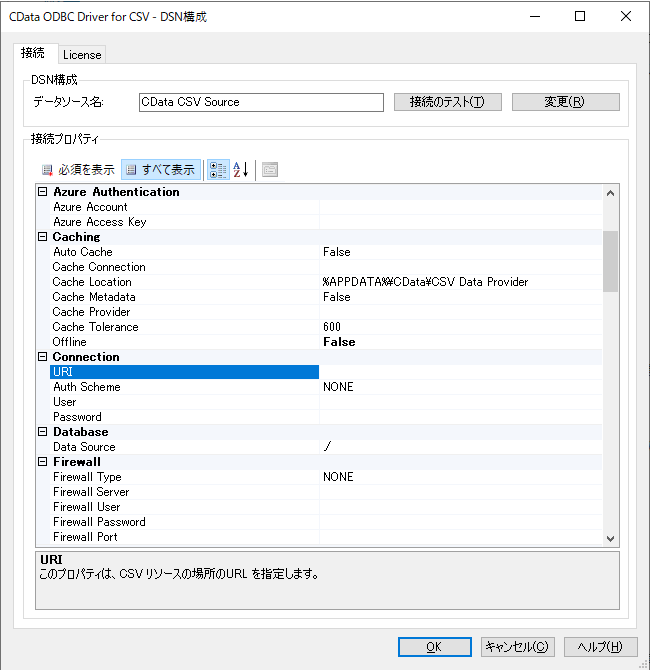Viewport: 650px width, 670px height.
Task: Select the Auth Scheme property
Action: coord(184,387)
